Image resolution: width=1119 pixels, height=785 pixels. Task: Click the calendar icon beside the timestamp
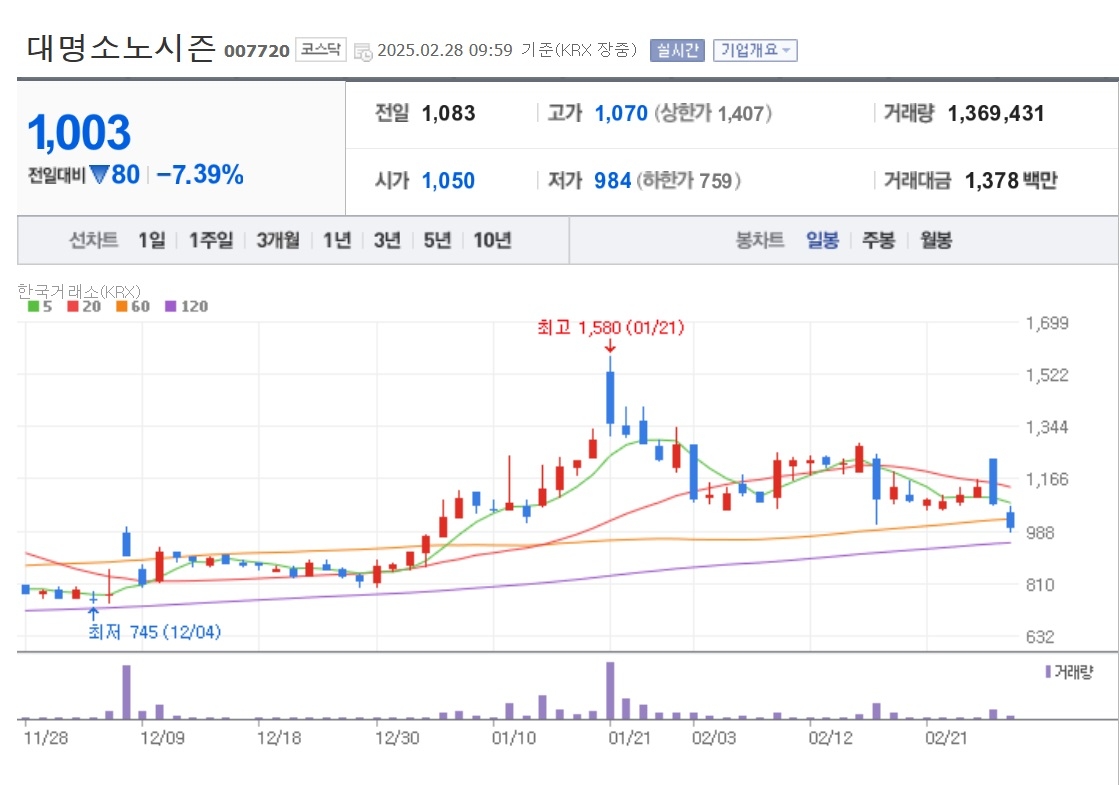tap(363, 51)
